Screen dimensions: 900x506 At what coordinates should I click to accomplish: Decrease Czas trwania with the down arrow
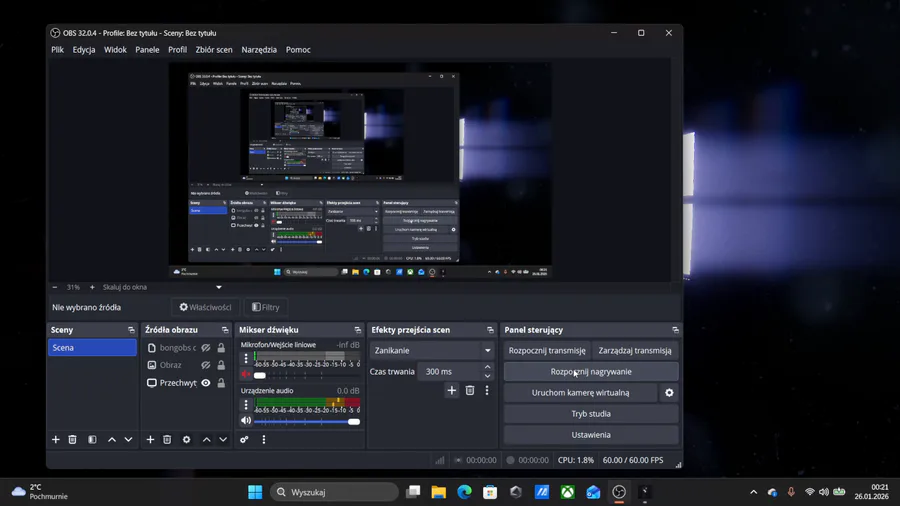pyautogui.click(x=487, y=376)
